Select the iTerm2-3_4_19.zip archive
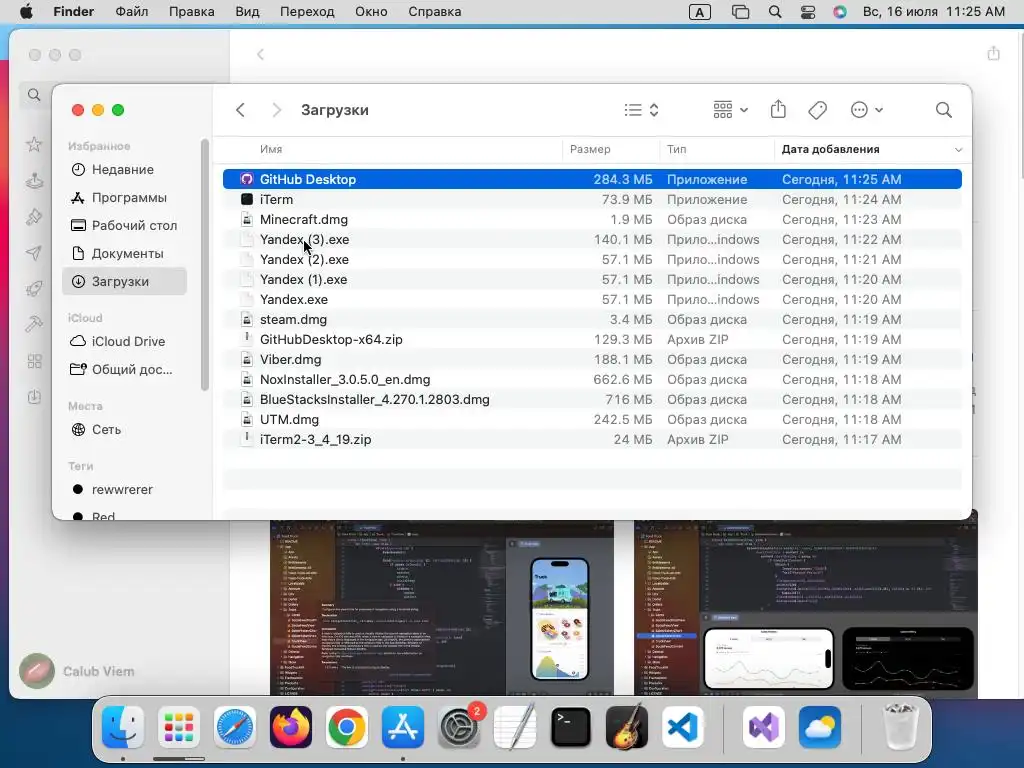Viewport: 1024px width, 768px height. click(592, 440)
